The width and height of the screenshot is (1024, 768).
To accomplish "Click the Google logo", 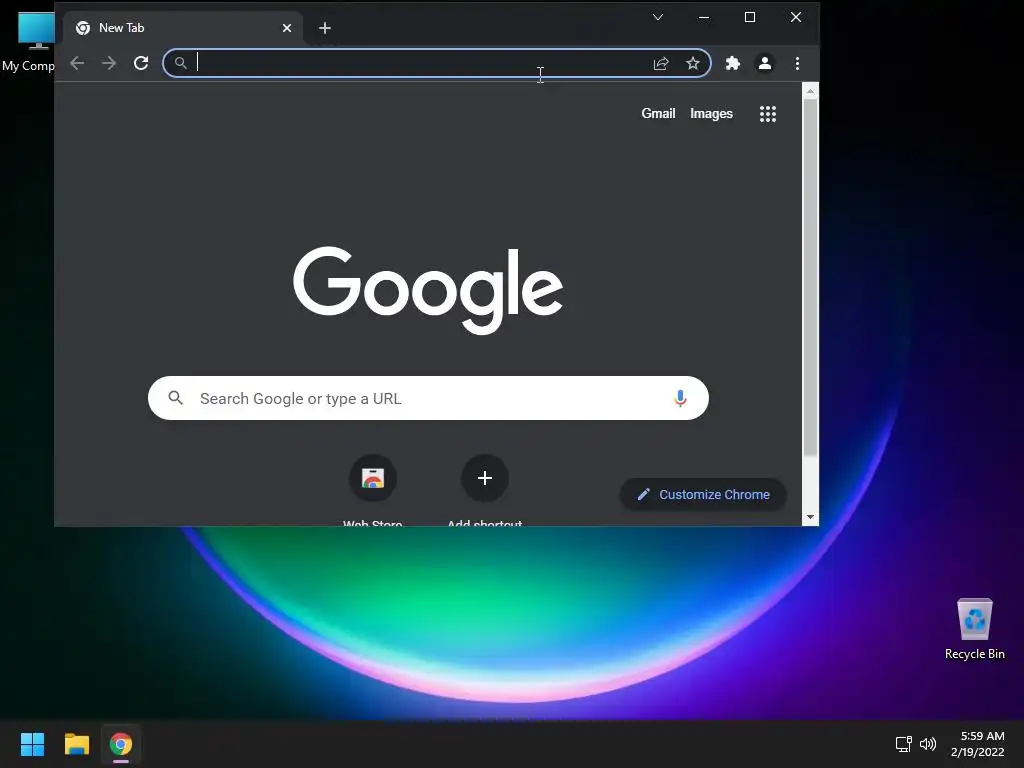I will [428, 290].
